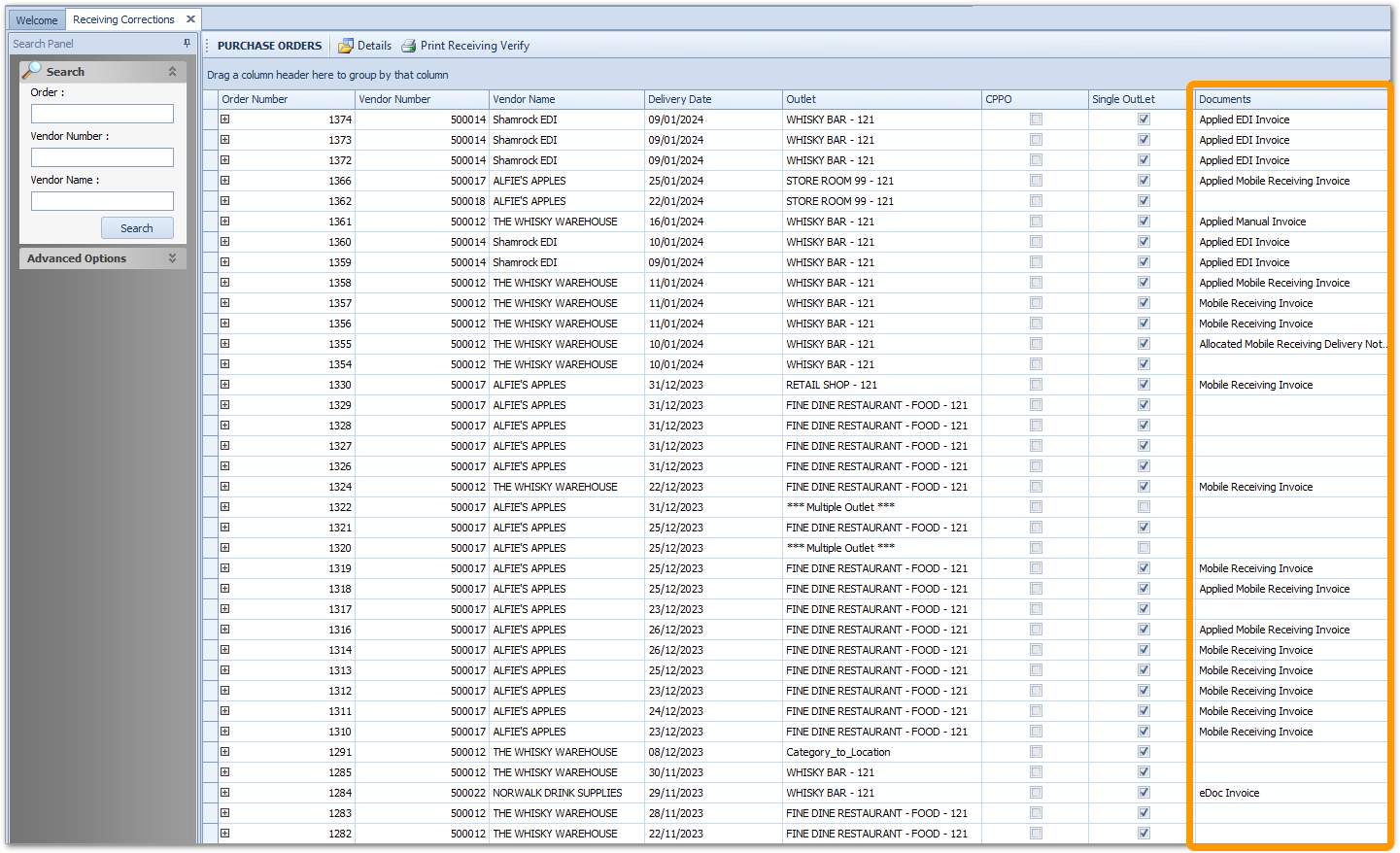Image resolution: width=1400 pixels, height=853 pixels.
Task: Expand the details row for order 1374
Action: 224,119
